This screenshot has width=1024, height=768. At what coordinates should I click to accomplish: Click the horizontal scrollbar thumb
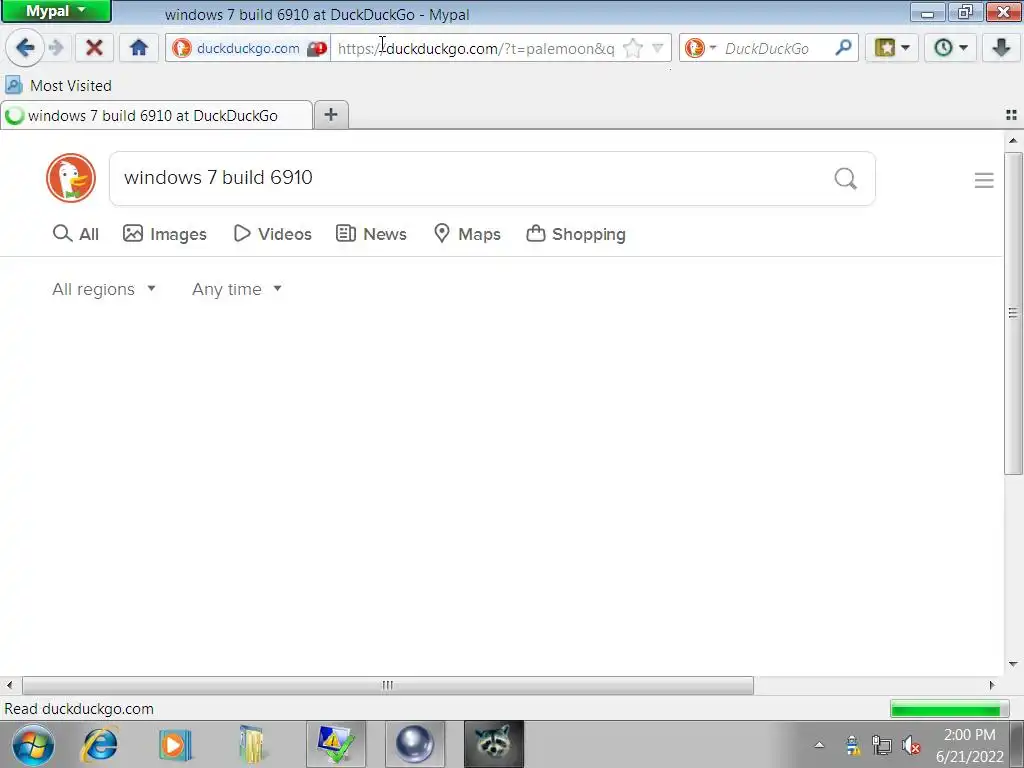click(388, 685)
